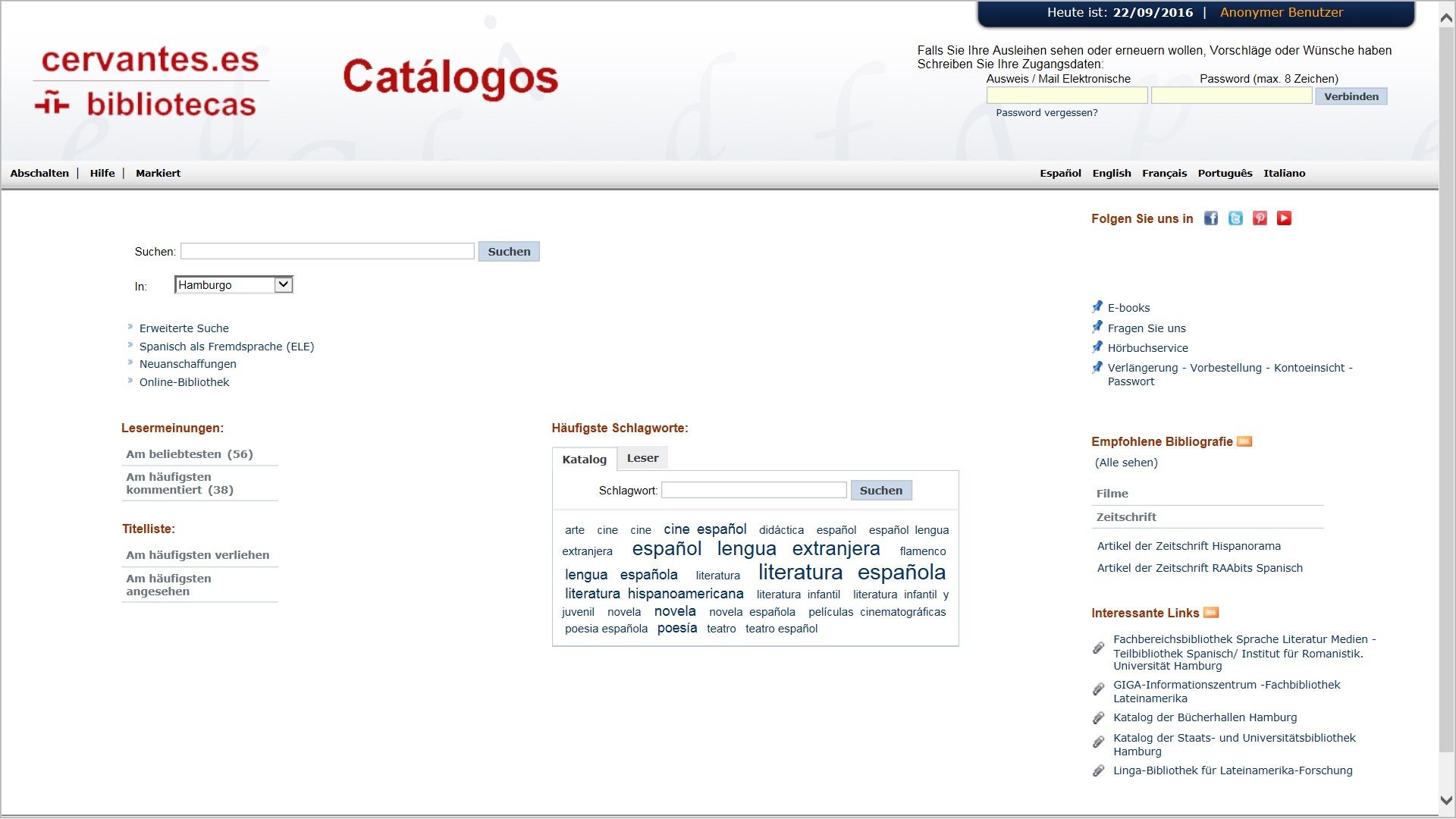Switch language to Español
This screenshot has width=1456, height=819.
click(1060, 174)
